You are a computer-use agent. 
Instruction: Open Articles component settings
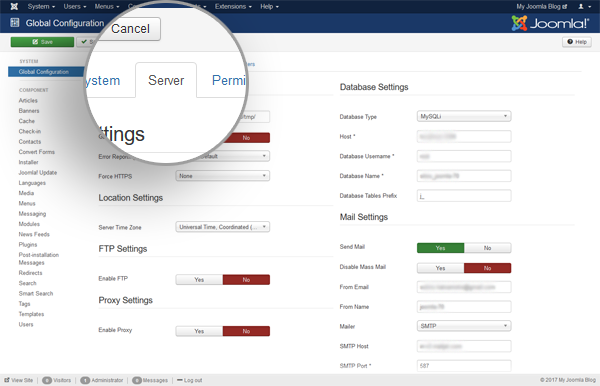pyautogui.click(x=28, y=100)
